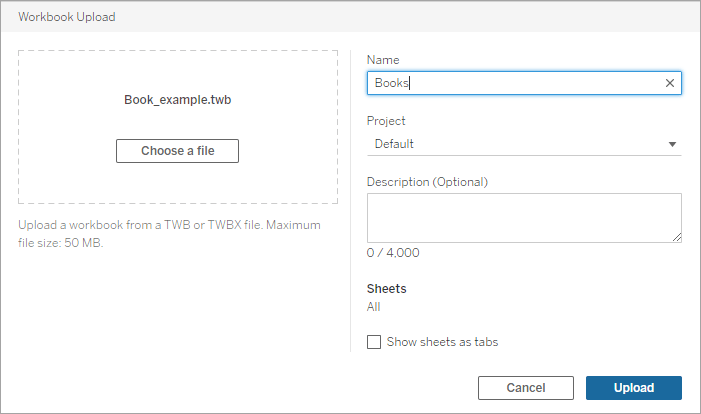Click the Choose a file button

point(177,151)
